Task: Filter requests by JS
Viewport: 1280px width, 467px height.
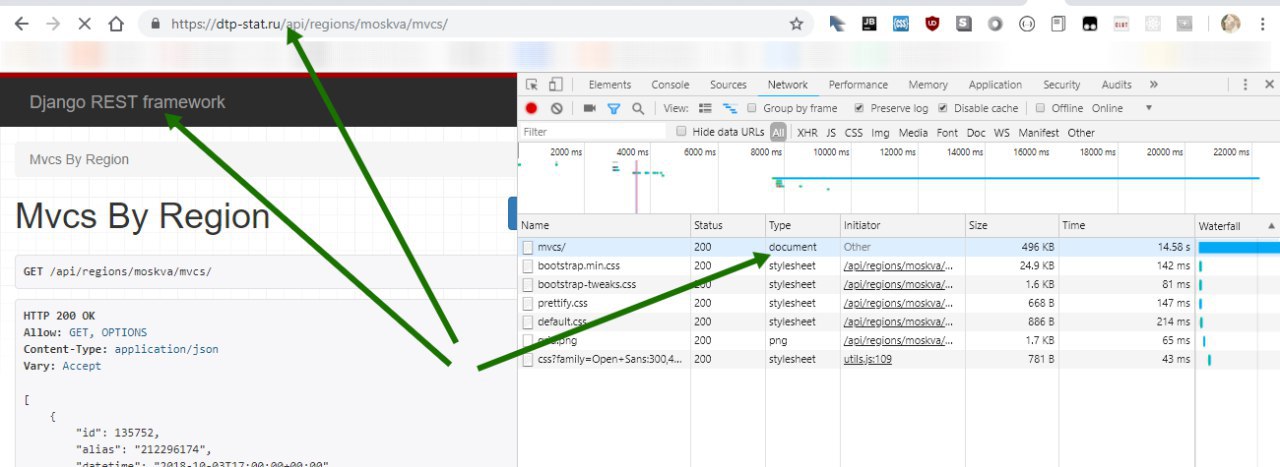Action: [x=831, y=132]
